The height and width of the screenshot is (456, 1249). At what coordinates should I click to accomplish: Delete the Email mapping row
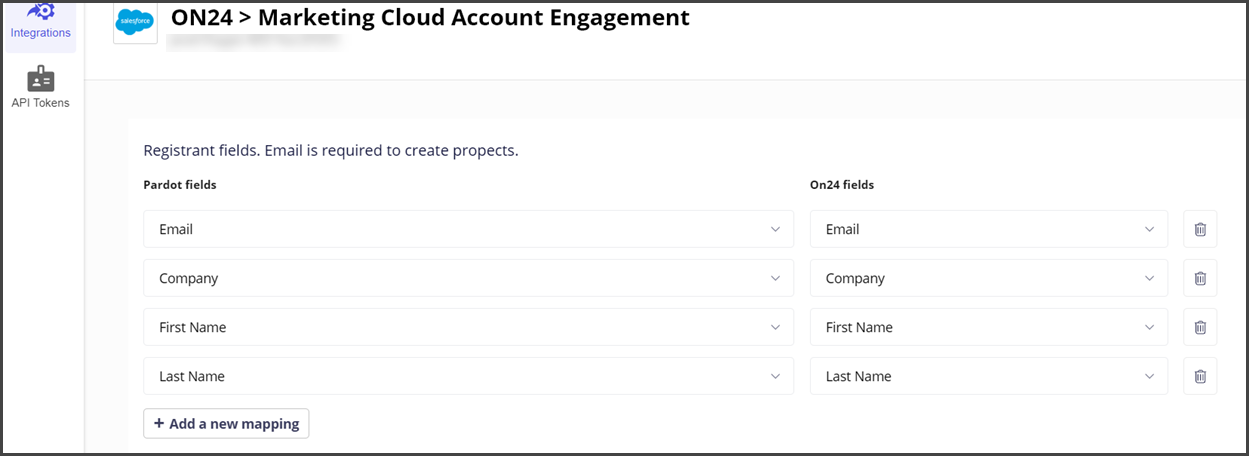1200,229
